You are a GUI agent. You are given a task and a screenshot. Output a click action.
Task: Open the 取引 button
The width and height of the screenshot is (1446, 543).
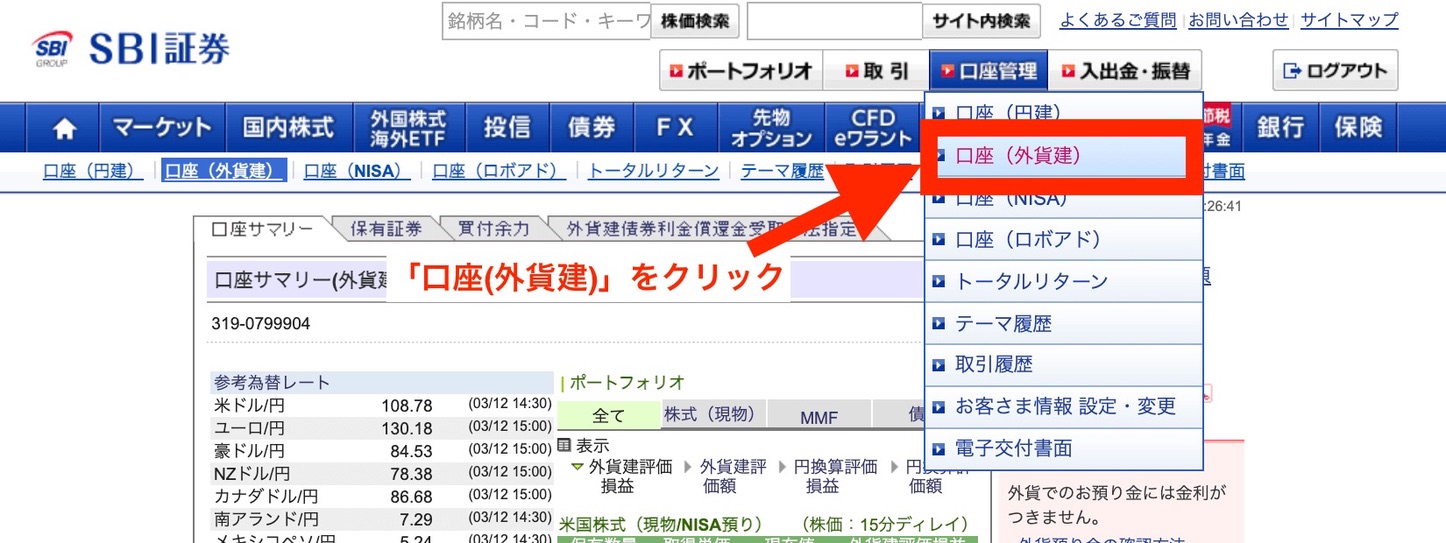(x=876, y=71)
